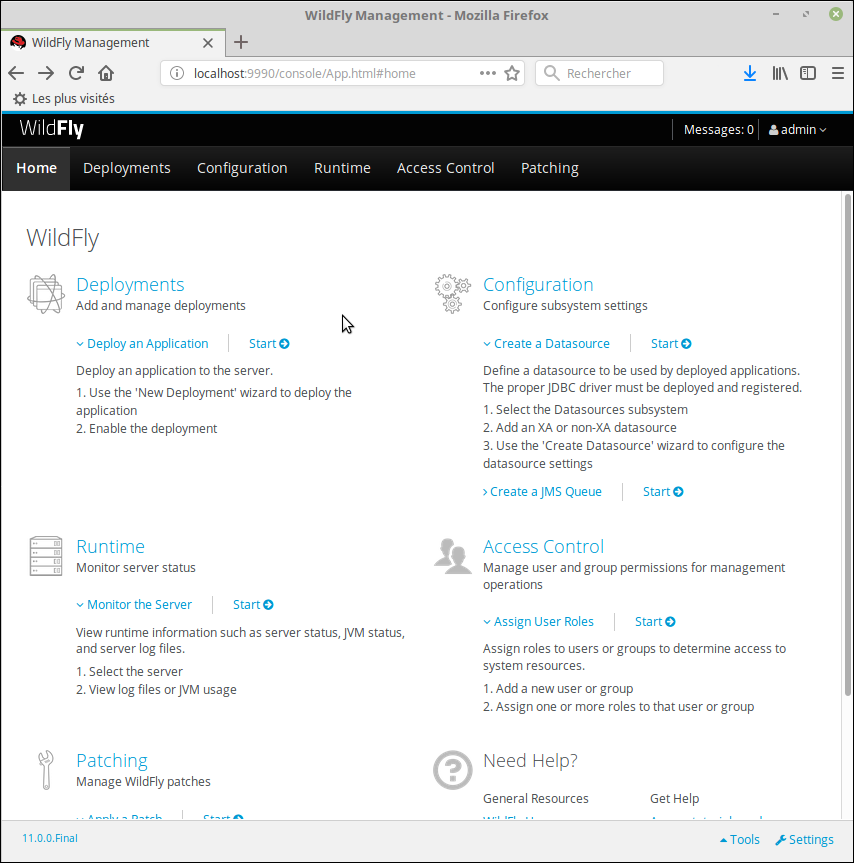Screen dimensions: 854x863
Task: Click Start next to Create a Datasource
Action: [x=670, y=343]
